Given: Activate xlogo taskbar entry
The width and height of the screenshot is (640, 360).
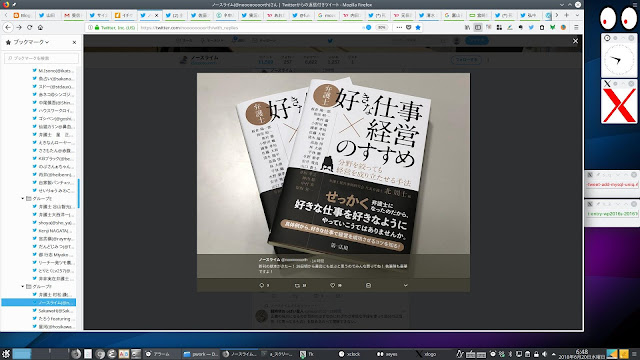Looking at the screenshot, I should point(426,354).
